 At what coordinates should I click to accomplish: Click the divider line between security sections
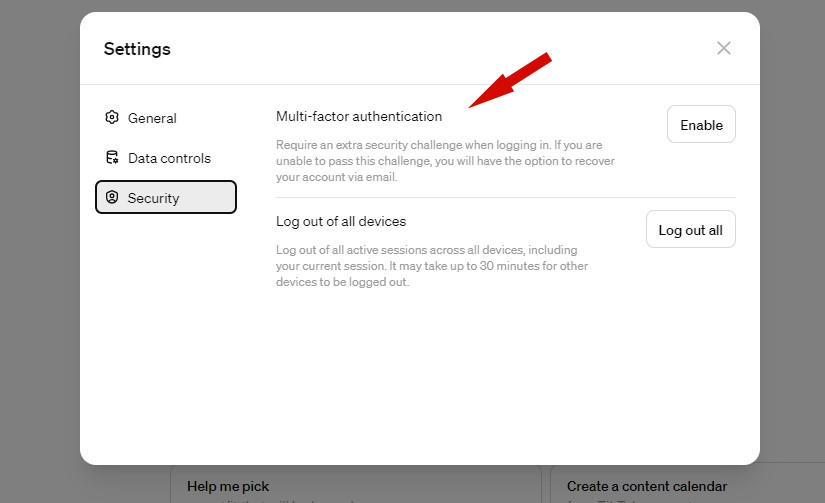point(506,198)
